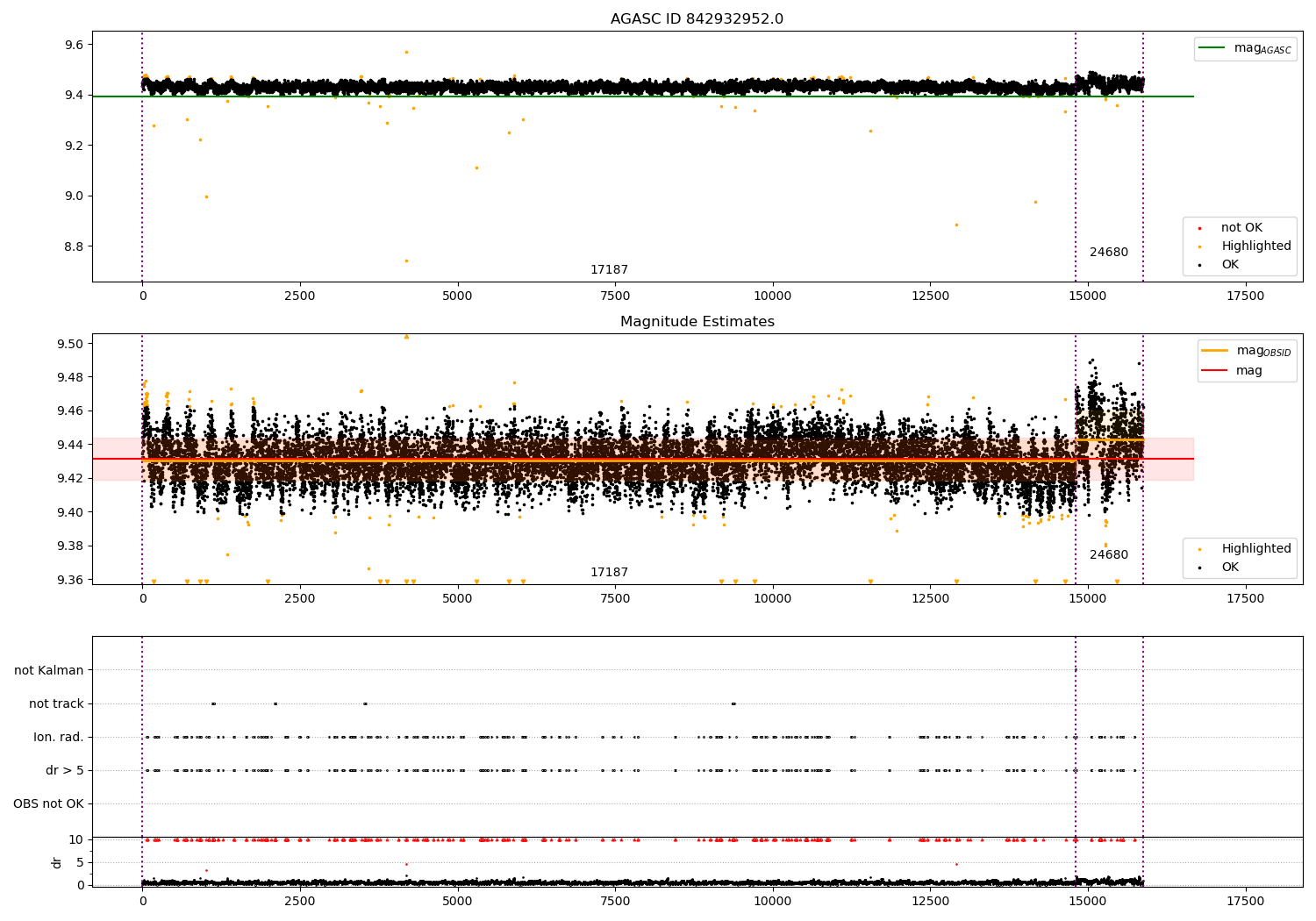
Task: Click y-axis tick 9.42 on Magnitude Estimates plot
Action: (69, 479)
